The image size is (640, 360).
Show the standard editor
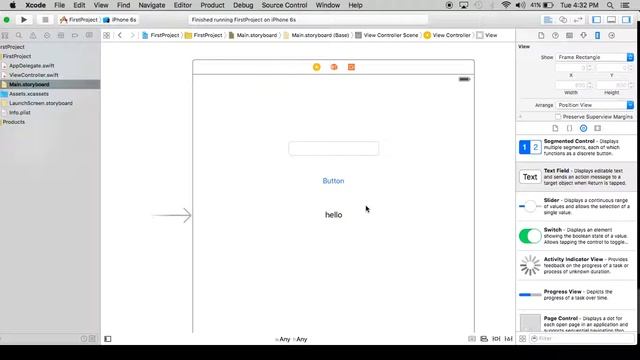pos(548,20)
